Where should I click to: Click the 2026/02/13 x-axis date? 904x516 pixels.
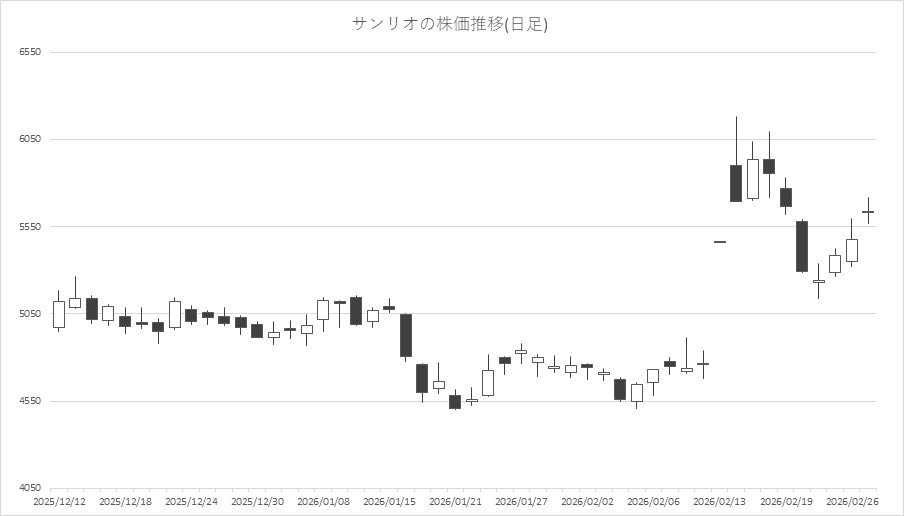point(719,501)
